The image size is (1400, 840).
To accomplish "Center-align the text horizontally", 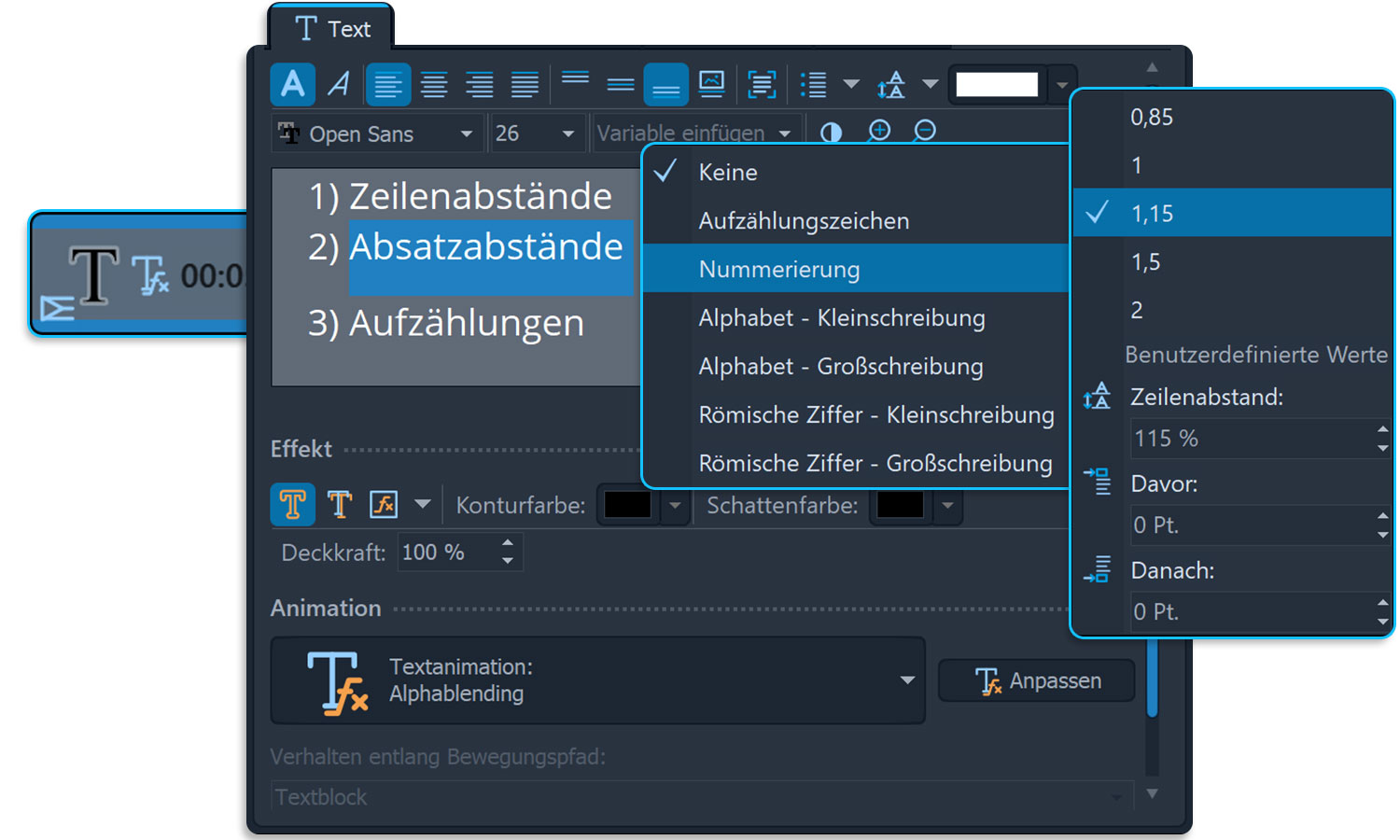I will coord(434,85).
